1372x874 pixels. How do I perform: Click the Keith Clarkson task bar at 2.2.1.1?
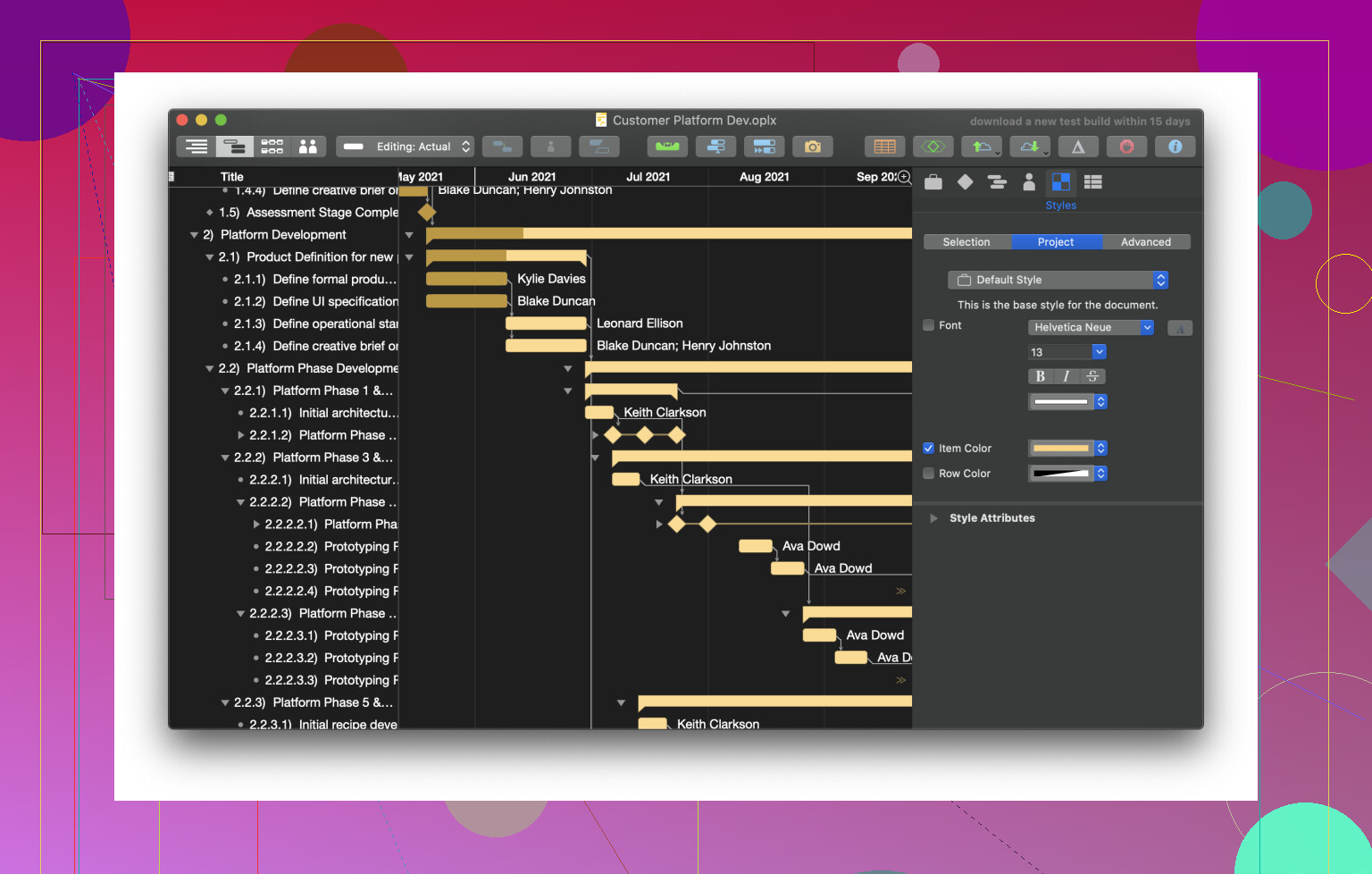(x=599, y=413)
